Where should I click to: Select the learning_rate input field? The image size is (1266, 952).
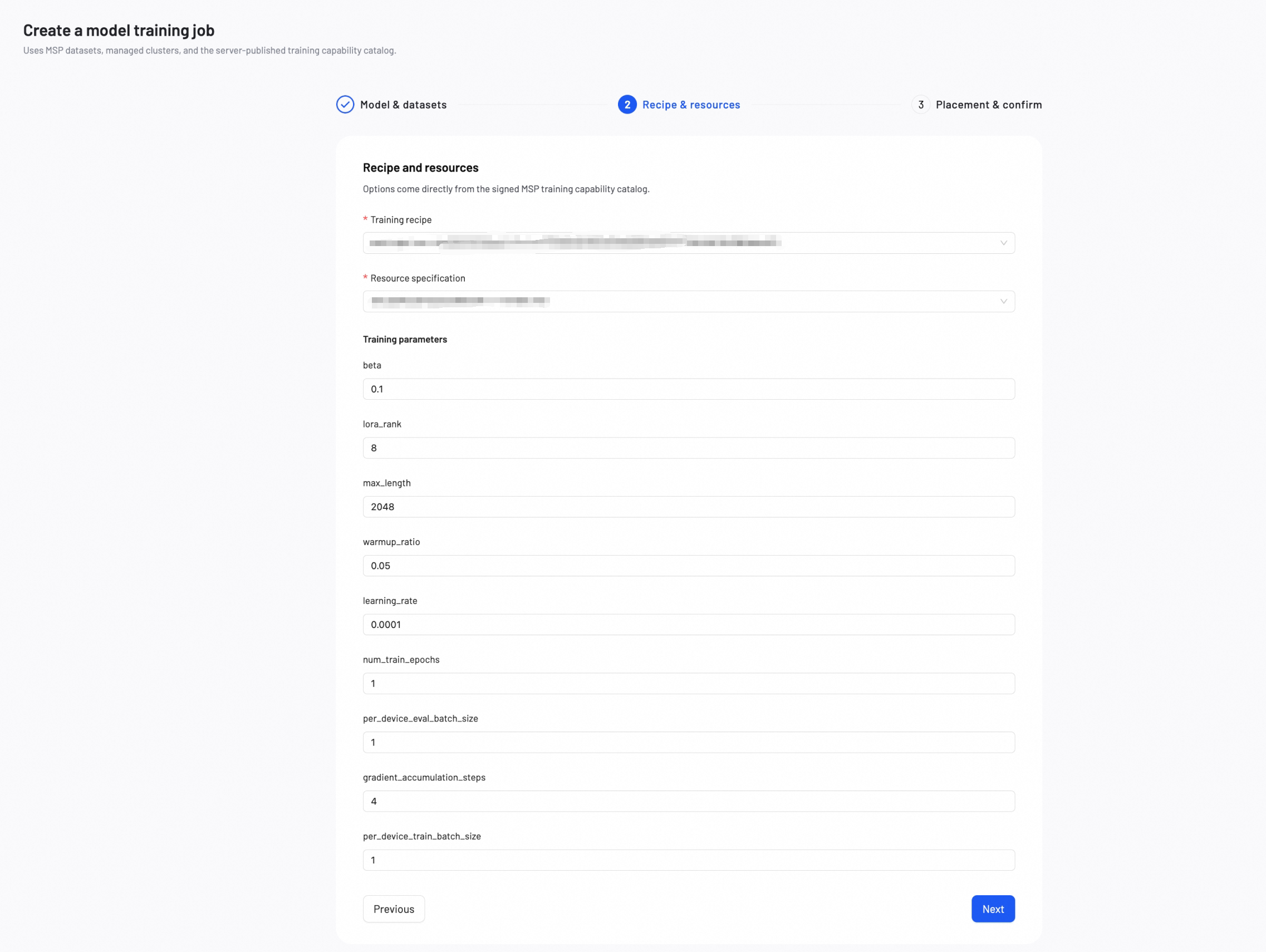point(689,625)
